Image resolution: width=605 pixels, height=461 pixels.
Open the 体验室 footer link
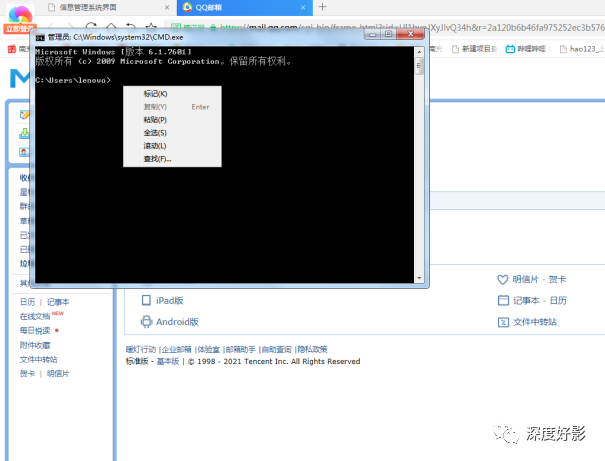point(208,349)
